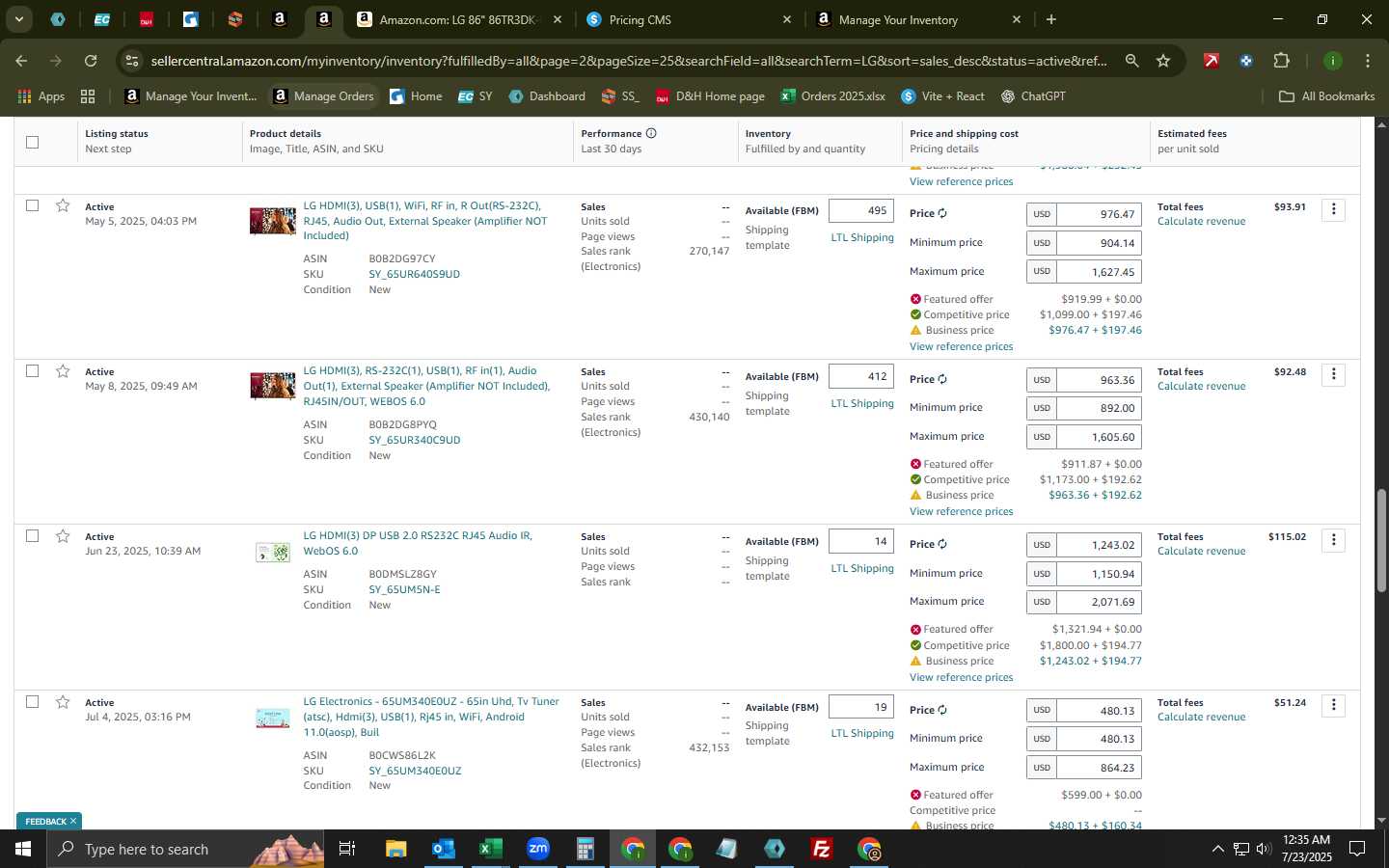This screenshot has height=868, width=1389.
Task: Open Excel from taskbar
Action: pos(490,849)
